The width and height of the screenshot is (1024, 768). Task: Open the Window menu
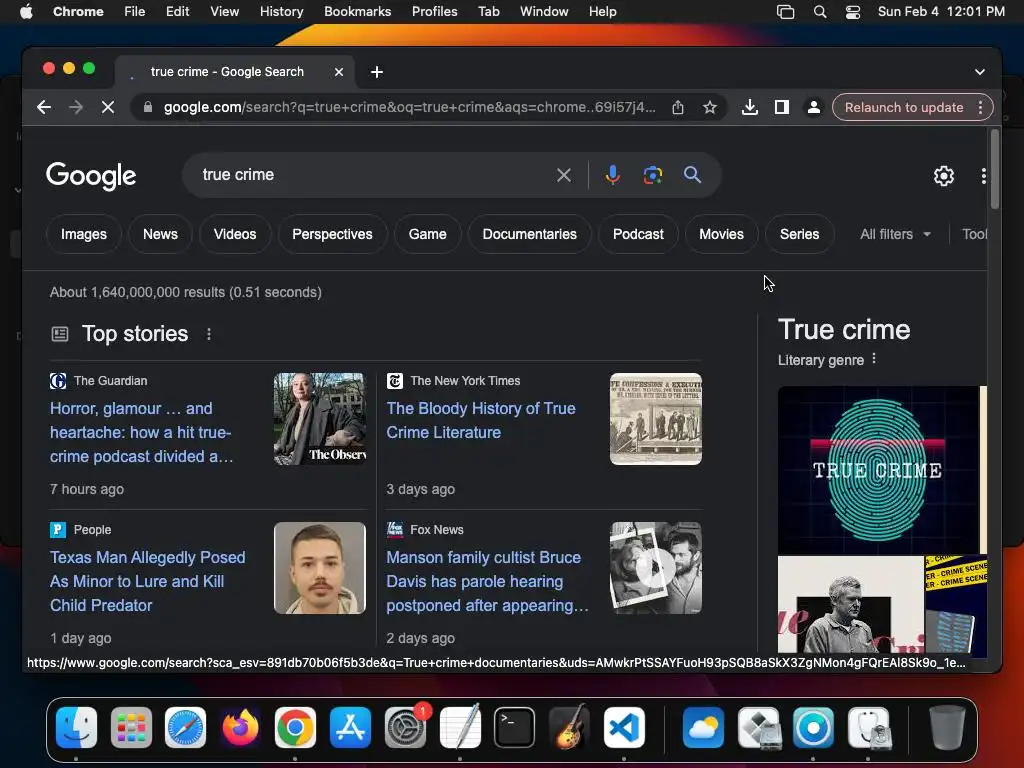(544, 12)
